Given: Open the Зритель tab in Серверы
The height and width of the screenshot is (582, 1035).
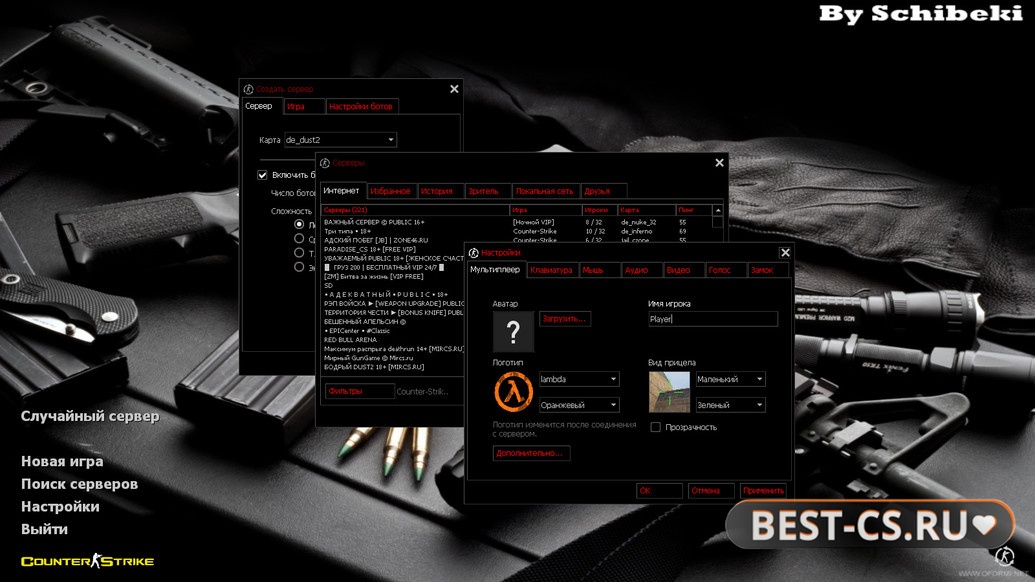Looking at the screenshot, I should [488, 191].
